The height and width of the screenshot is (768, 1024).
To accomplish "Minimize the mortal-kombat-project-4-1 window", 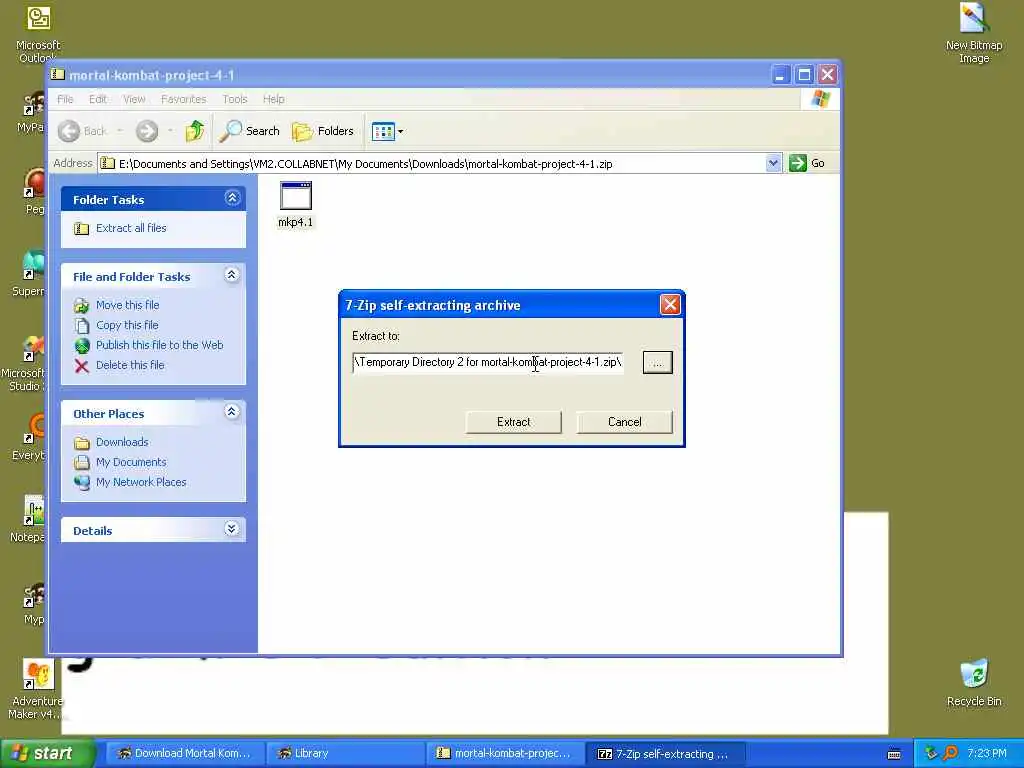I will (780, 75).
